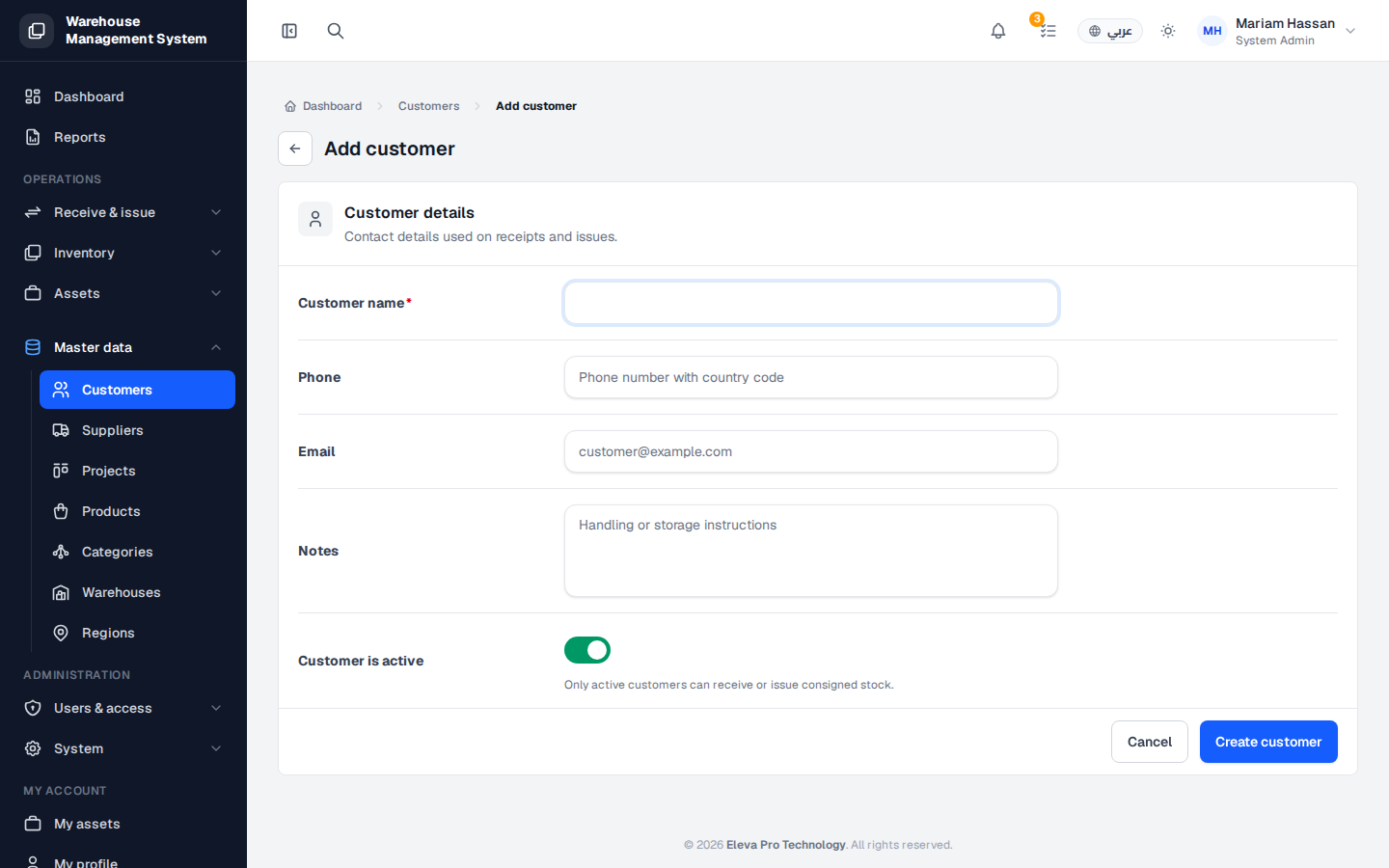Focus the Customer name input field
This screenshot has width=1389, height=868.
pos(811,303)
